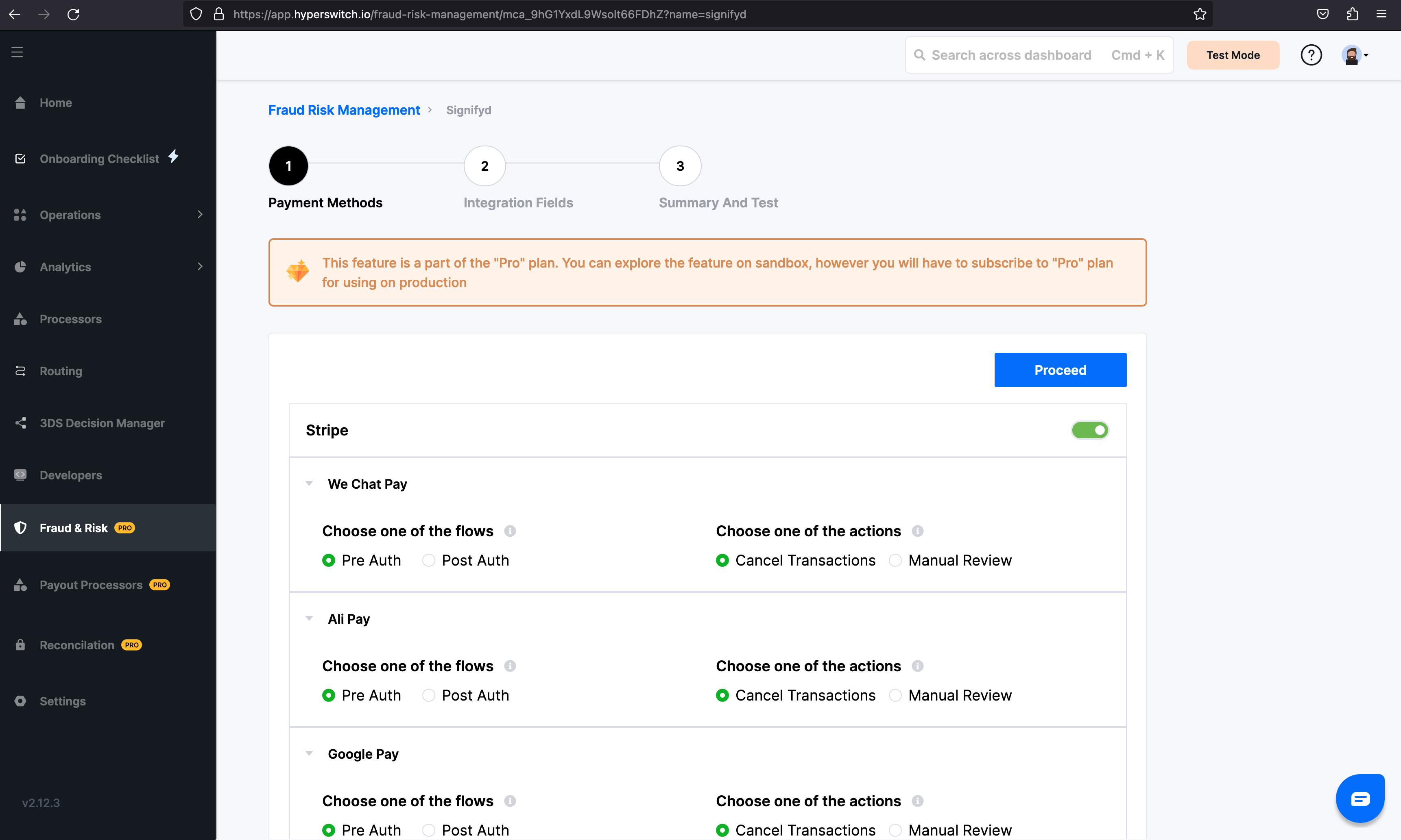This screenshot has width=1401, height=840.
Task: Select Post Auth for We Chat Pay
Action: pyautogui.click(x=429, y=560)
